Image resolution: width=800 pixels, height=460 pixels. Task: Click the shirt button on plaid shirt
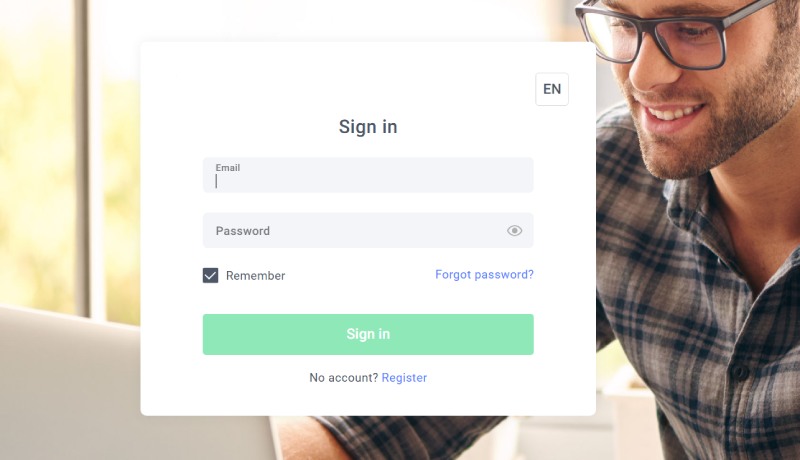(x=738, y=371)
